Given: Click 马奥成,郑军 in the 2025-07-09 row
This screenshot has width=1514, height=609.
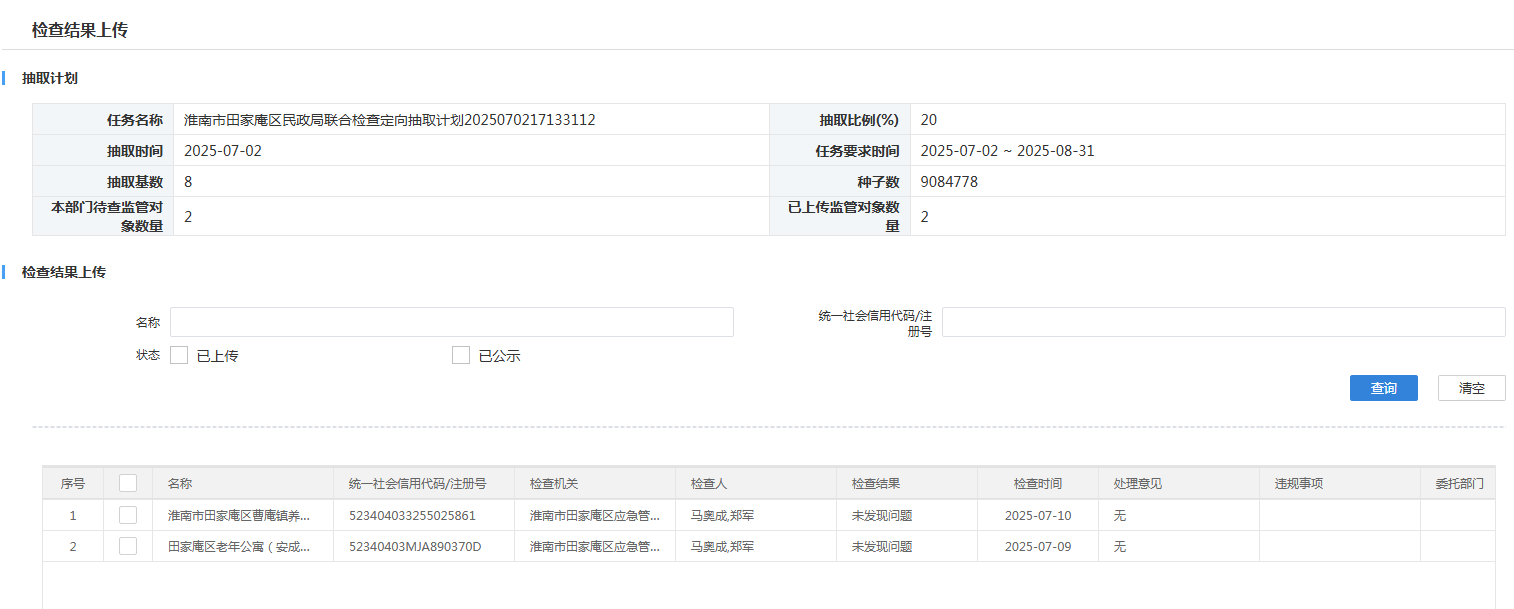Looking at the screenshot, I should [722, 547].
